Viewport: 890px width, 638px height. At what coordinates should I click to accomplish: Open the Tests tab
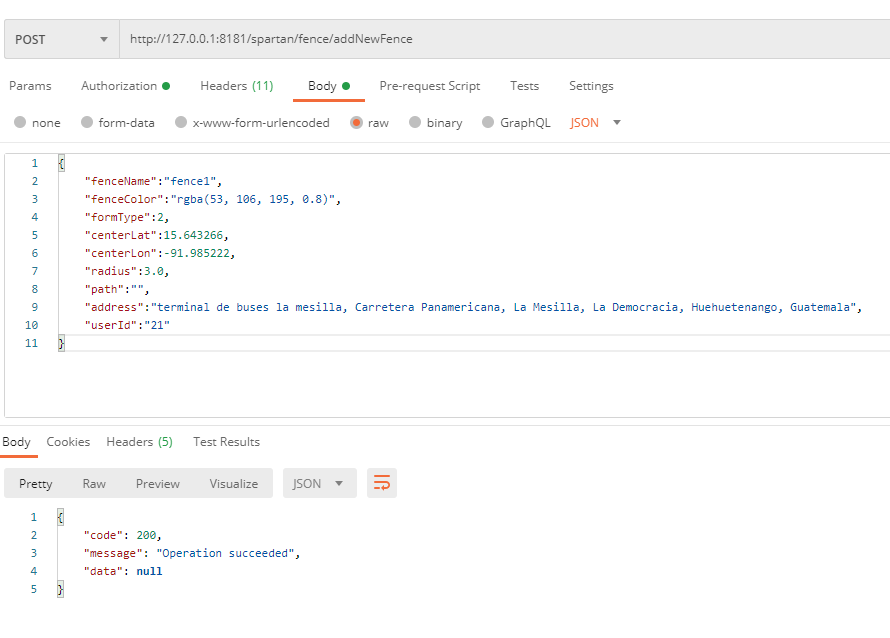[524, 86]
